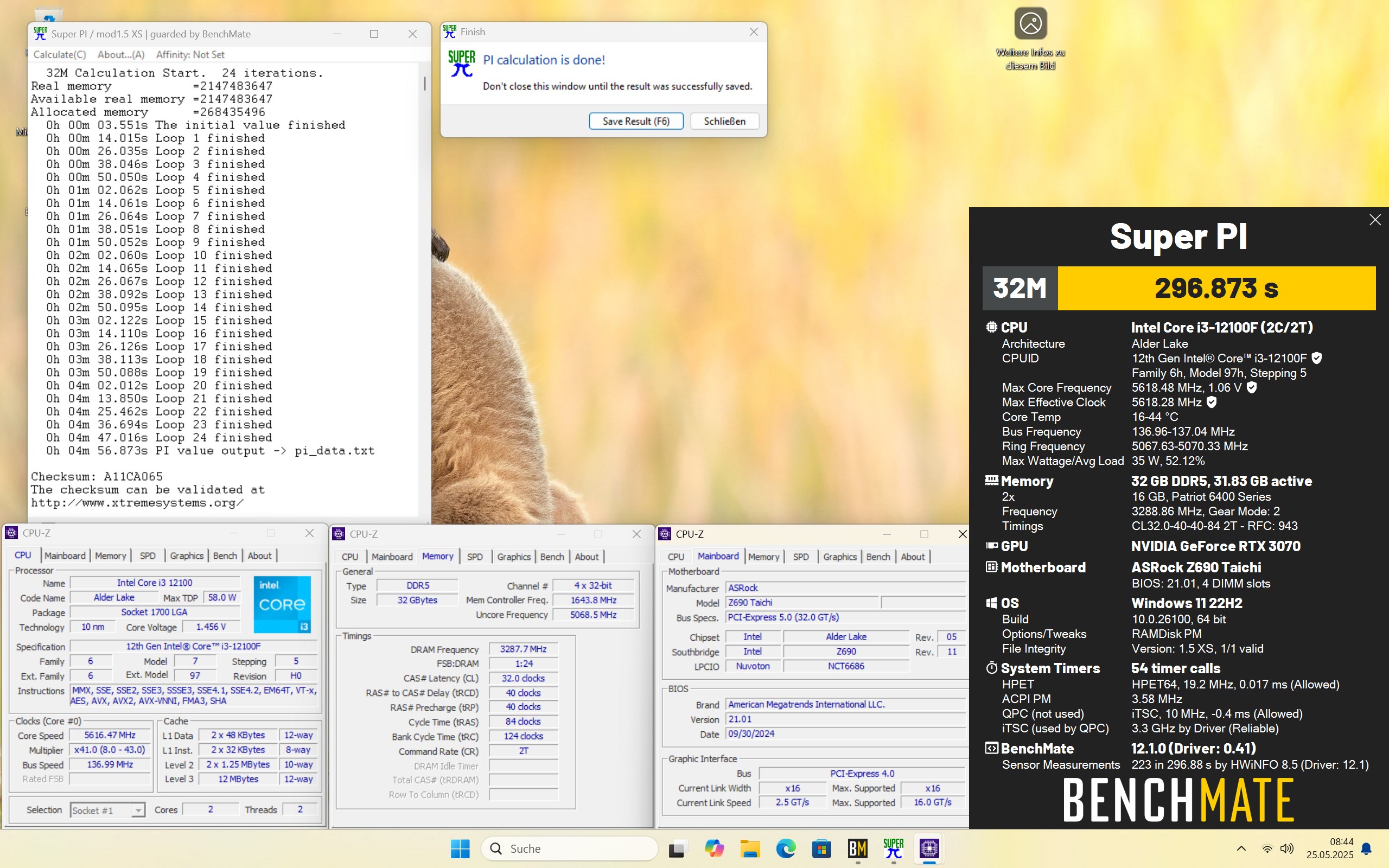
Task: Click the Max Effective Clock shield icon
Action: [x=1212, y=403]
